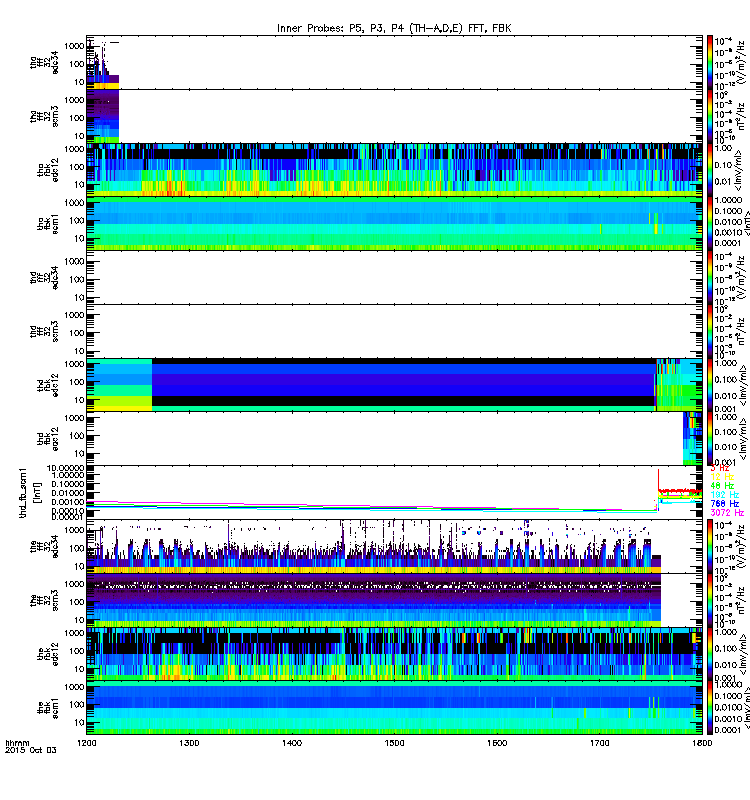Click the 1300 time axis tick label
Viewport: 750px width, 800px height.
(189, 743)
